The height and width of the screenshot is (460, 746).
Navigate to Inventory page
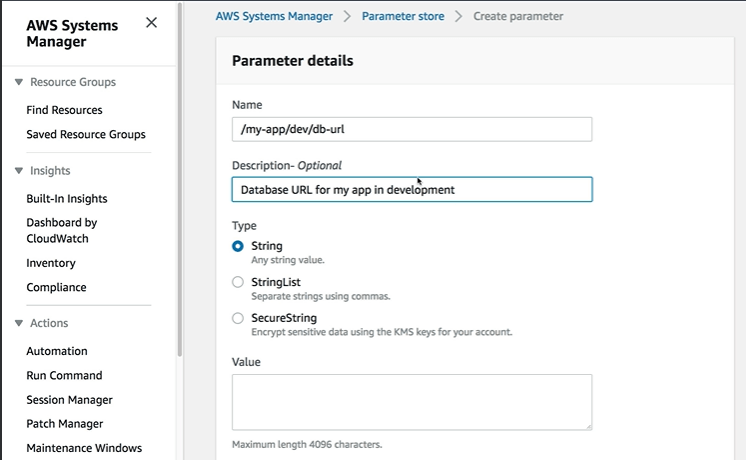point(50,263)
